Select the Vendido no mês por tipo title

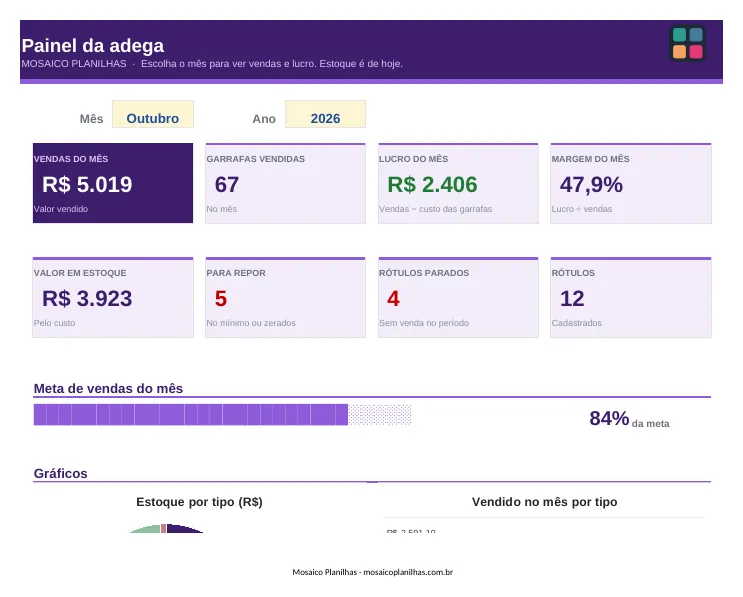(544, 502)
